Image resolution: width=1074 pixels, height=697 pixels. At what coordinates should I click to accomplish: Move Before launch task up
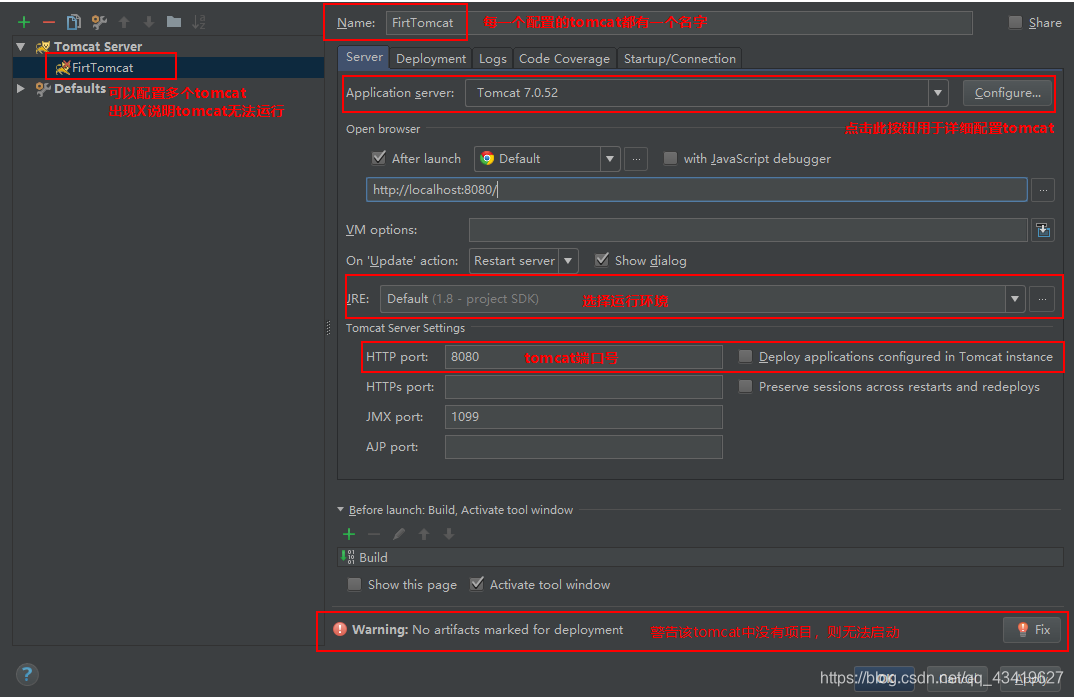point(424,534)
